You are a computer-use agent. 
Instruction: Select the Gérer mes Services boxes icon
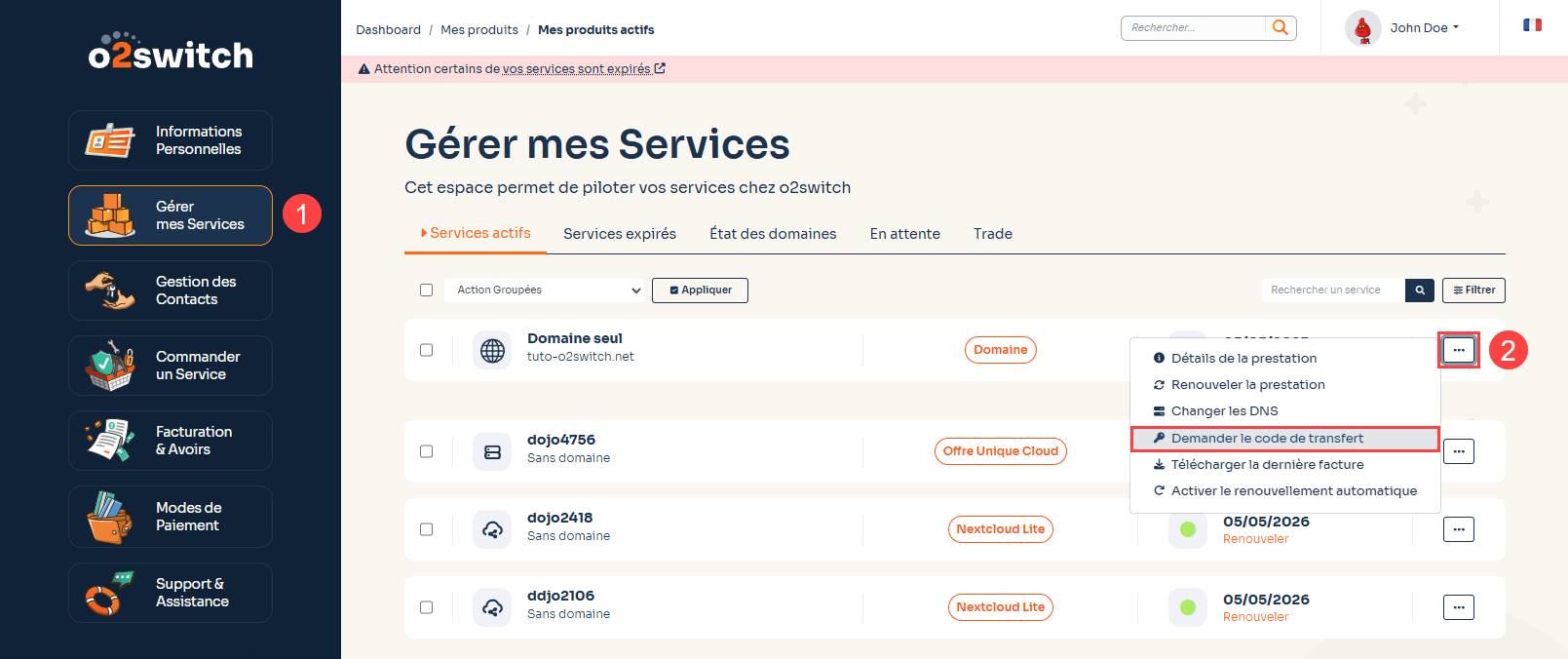109,215
